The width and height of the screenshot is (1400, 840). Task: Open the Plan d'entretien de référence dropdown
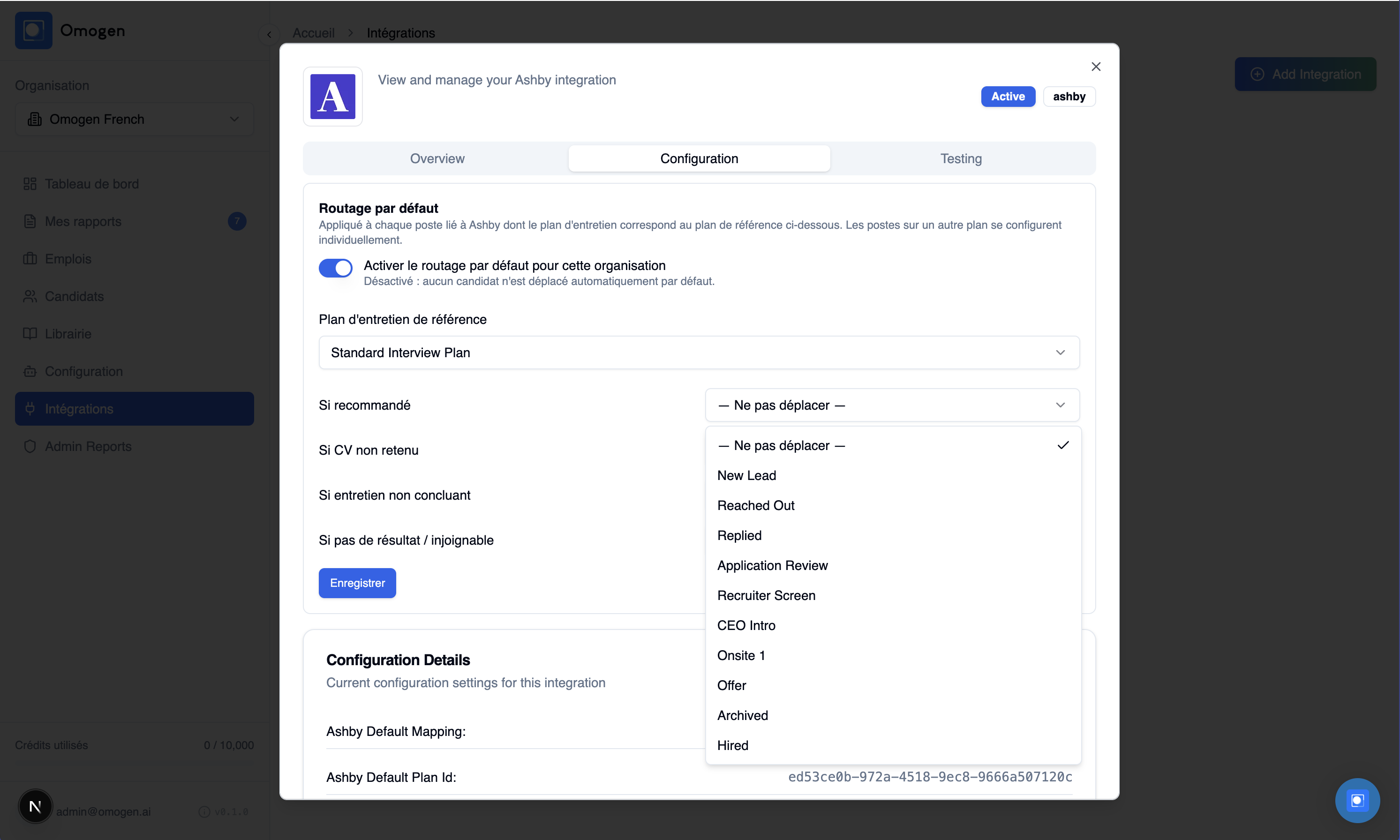click(x=699, y=352)
